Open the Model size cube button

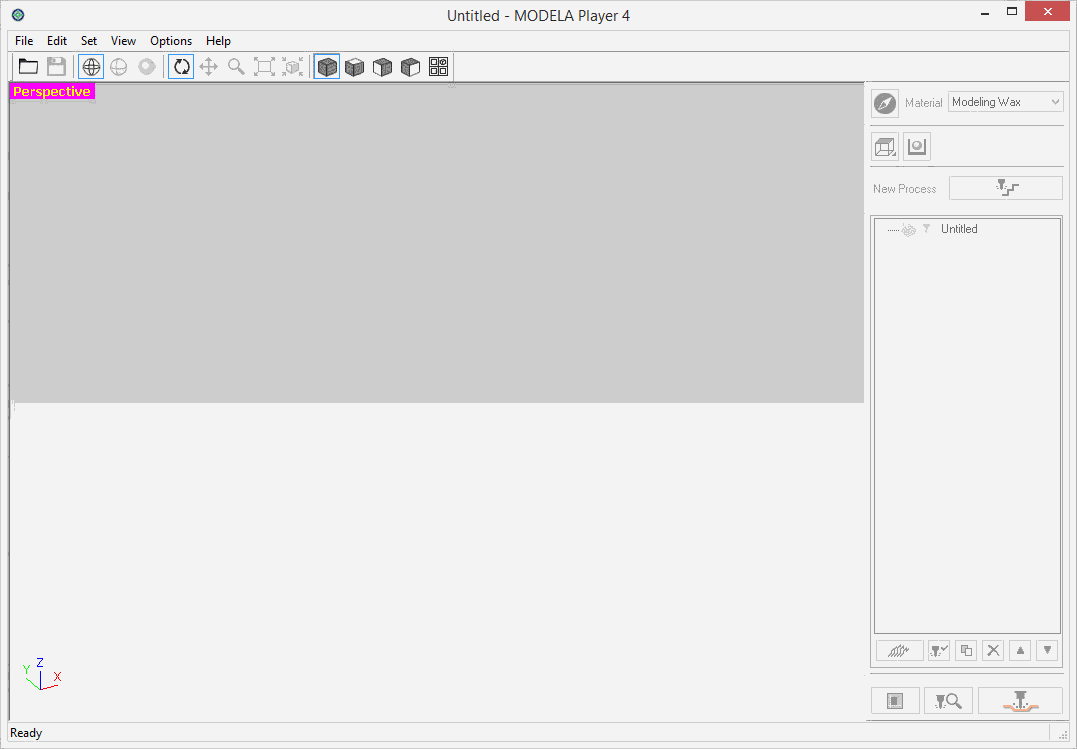pos(885,146)
